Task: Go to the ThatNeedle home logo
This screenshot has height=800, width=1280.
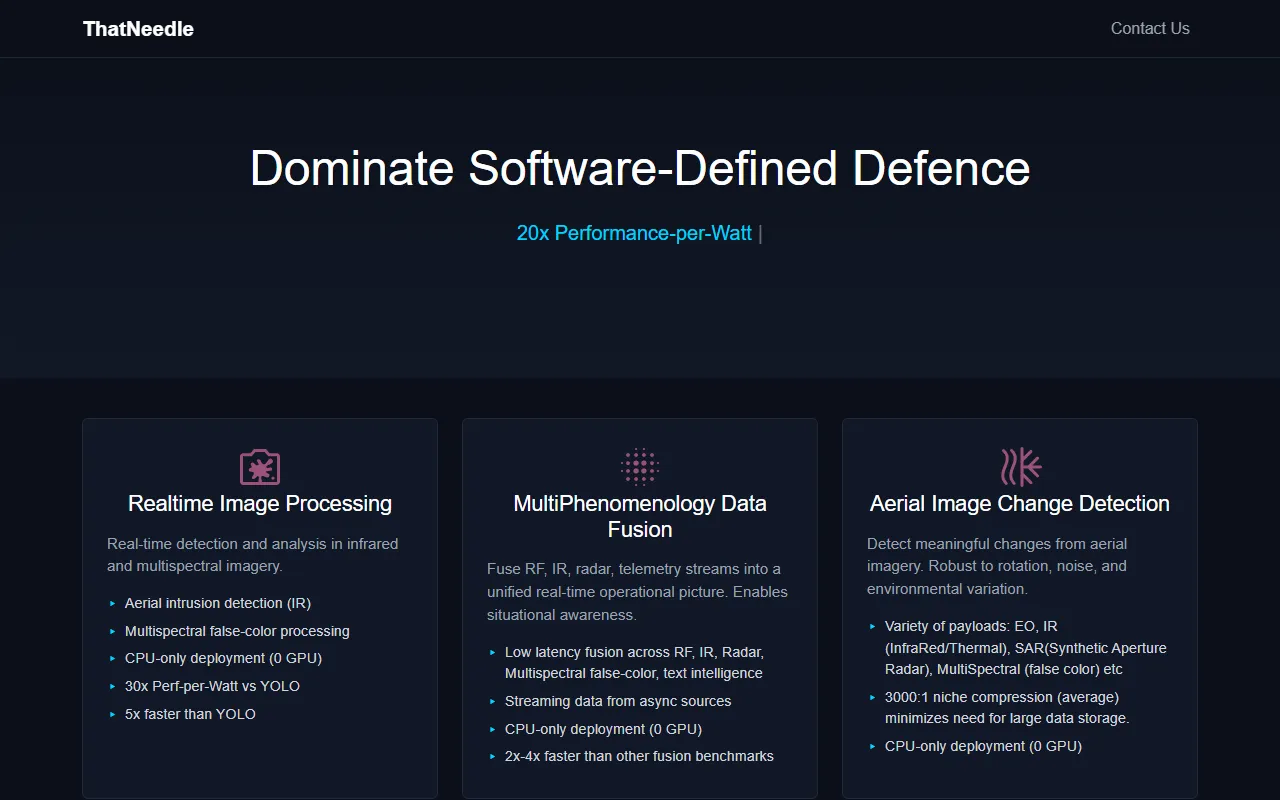Action: click(138, 29)
